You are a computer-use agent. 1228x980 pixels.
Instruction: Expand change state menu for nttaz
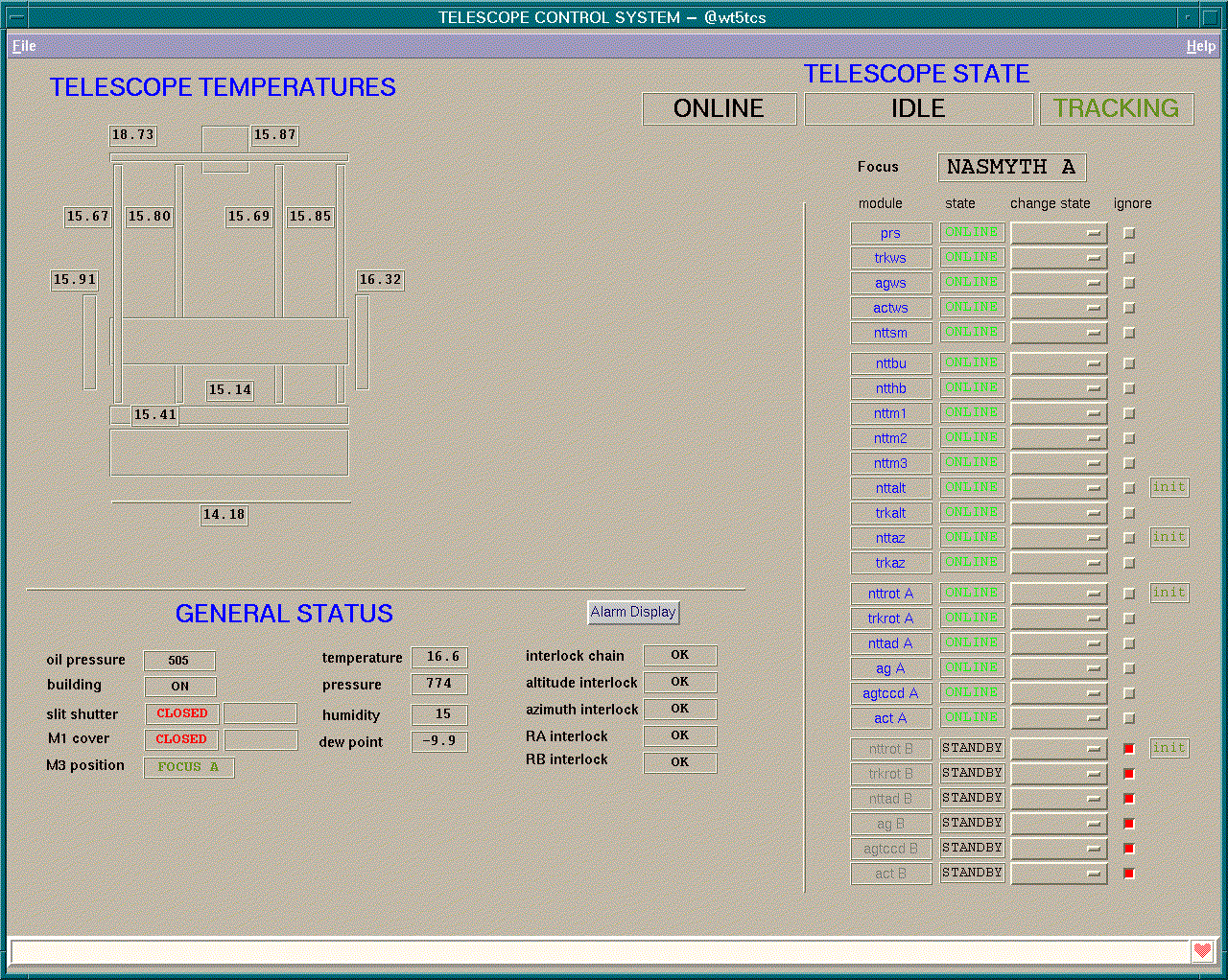coord(1058,538)
